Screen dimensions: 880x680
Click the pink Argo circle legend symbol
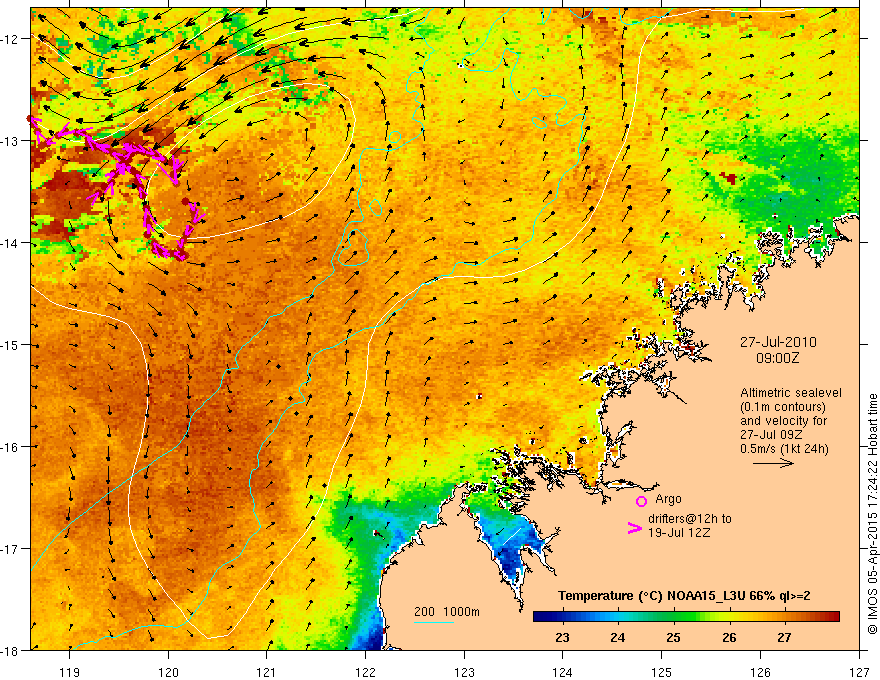tap(641, 501)
